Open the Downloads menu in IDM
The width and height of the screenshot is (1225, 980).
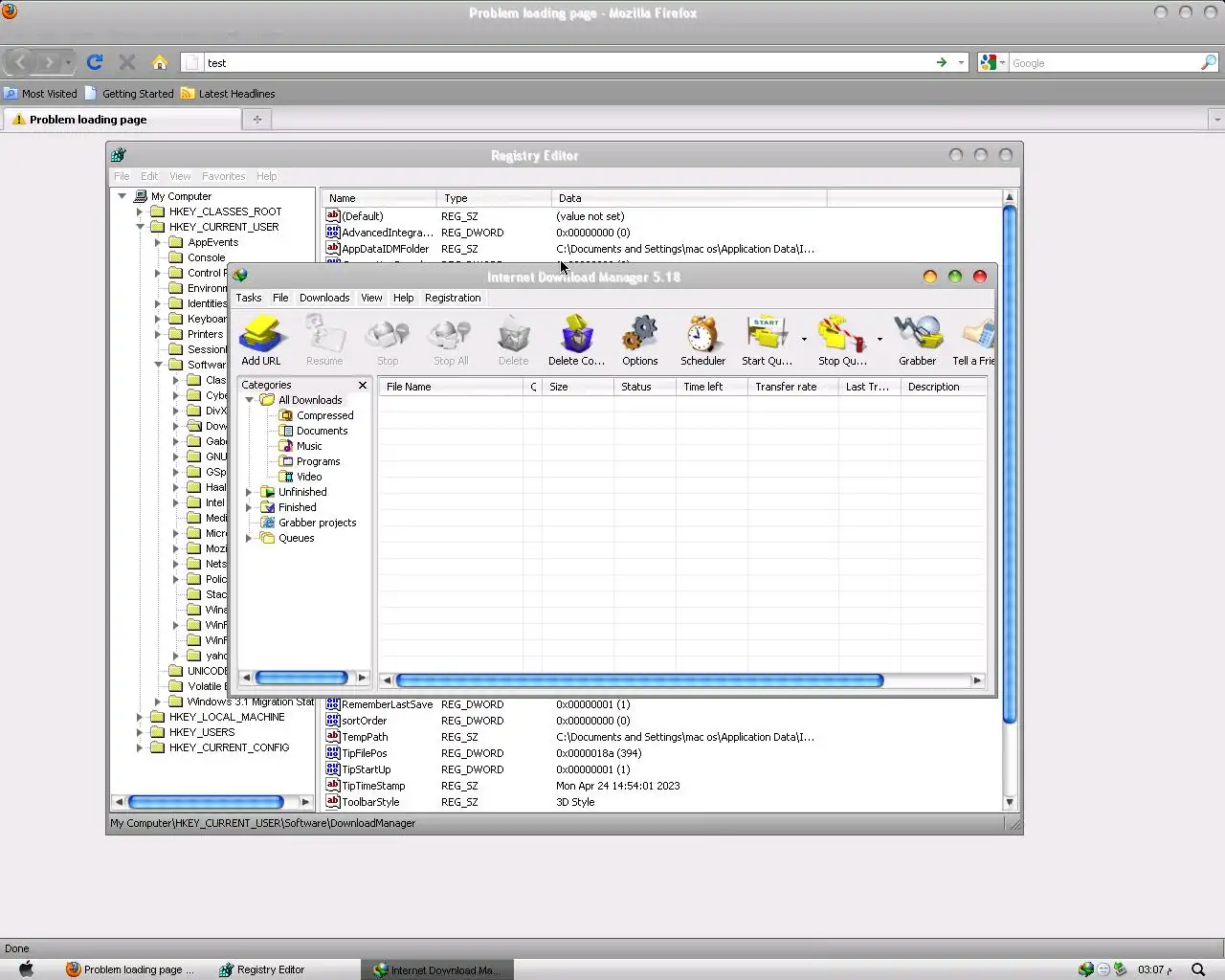point(324,298)
